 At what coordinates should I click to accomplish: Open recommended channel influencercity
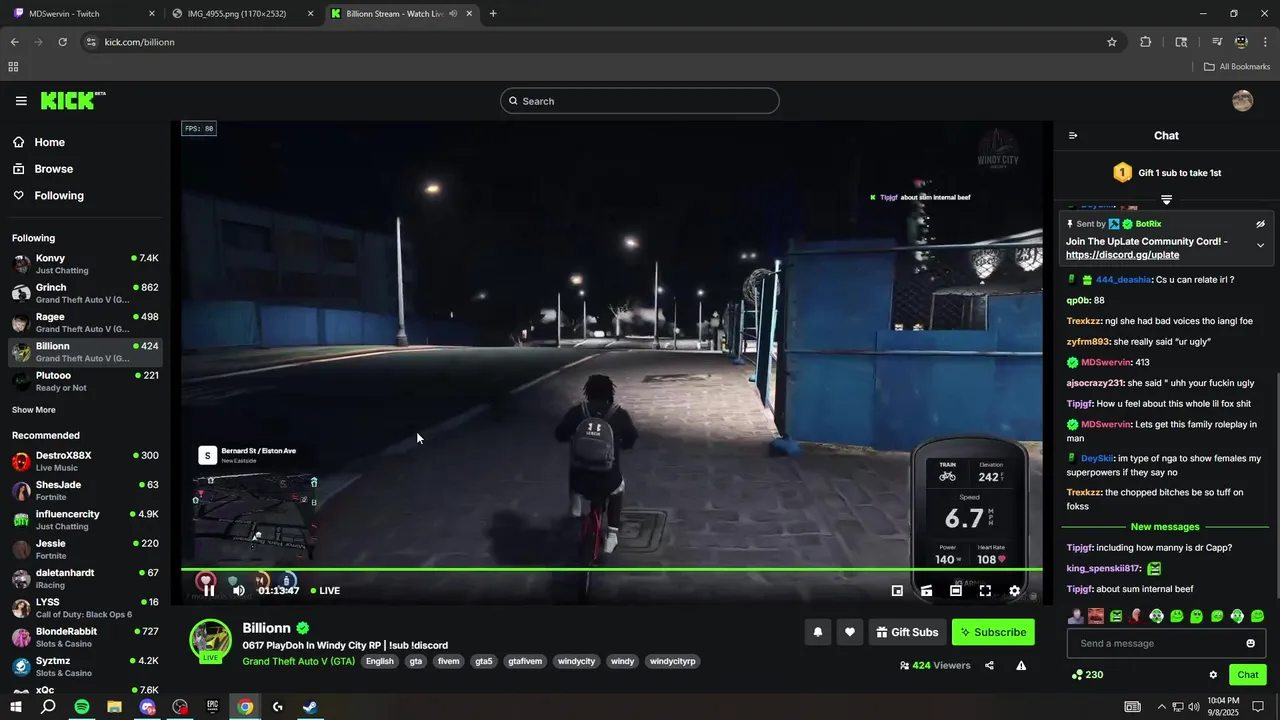pos(85,520)
